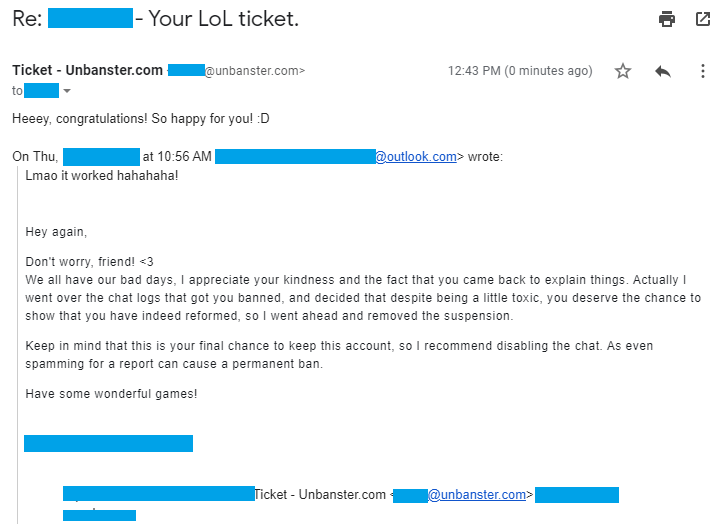Click the "Have some wonderful games!" line
The width and height of the screenshot is (714, 524).
click(x=111, y=394)
